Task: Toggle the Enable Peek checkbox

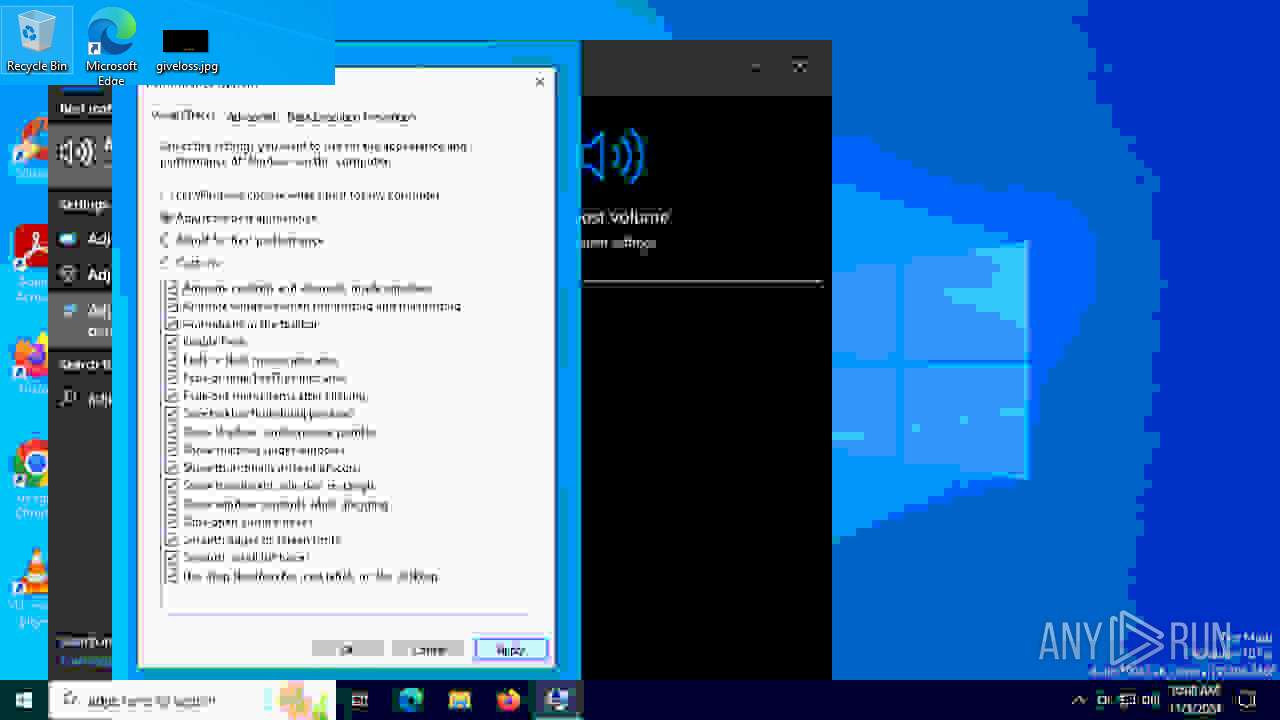Action: pos(172,341)
